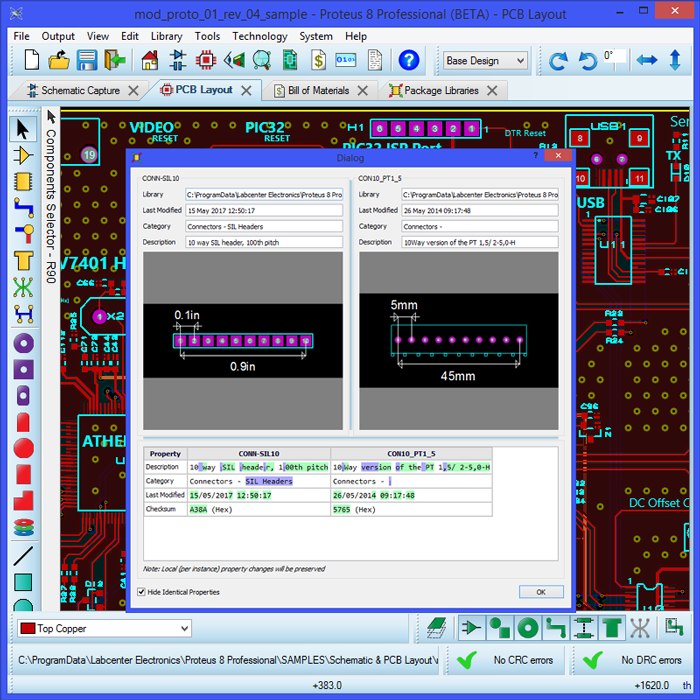Screen dimensions: 700x700
Task: Click the red Top Copper color swatch
Action: tap(28, 629)
